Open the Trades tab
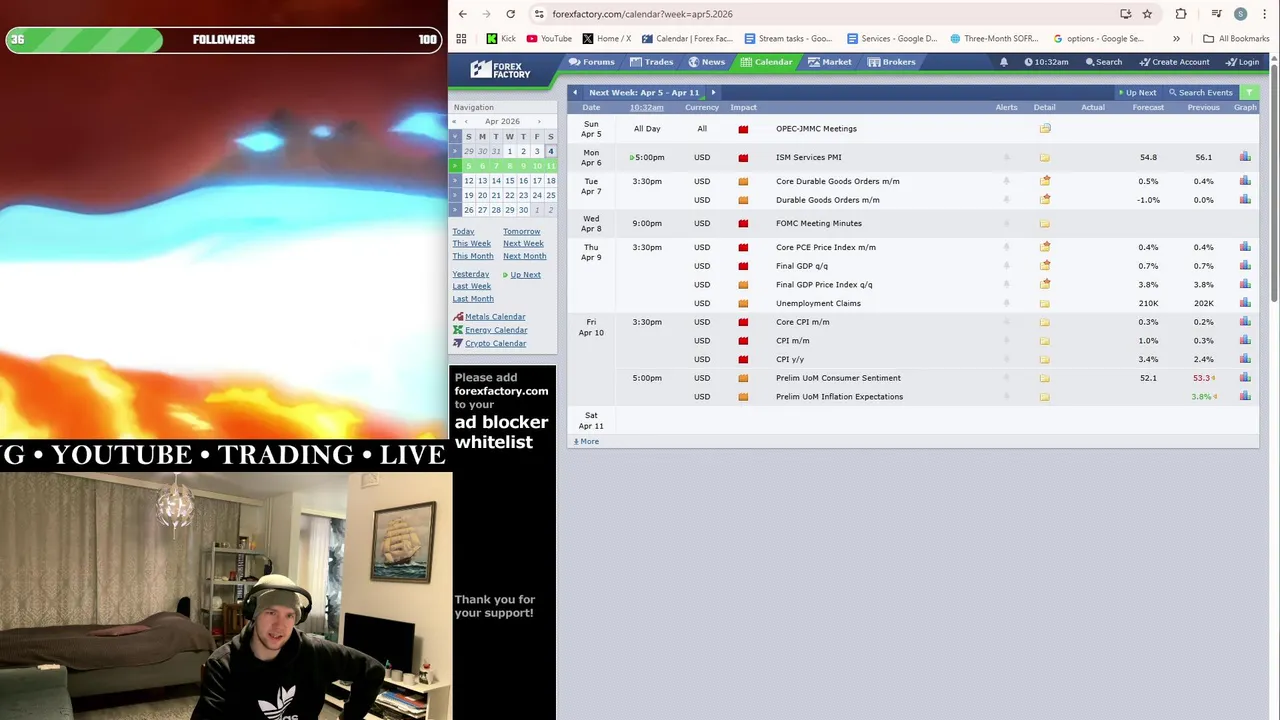The image size is (1280, 720). click(x=651, y=62)
